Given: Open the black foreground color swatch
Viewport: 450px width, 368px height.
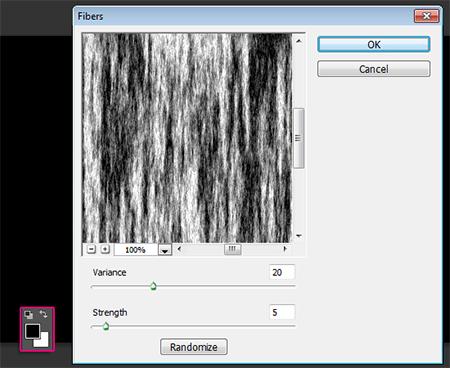Looking at the screenshot, I should click(x=32, y=331).
